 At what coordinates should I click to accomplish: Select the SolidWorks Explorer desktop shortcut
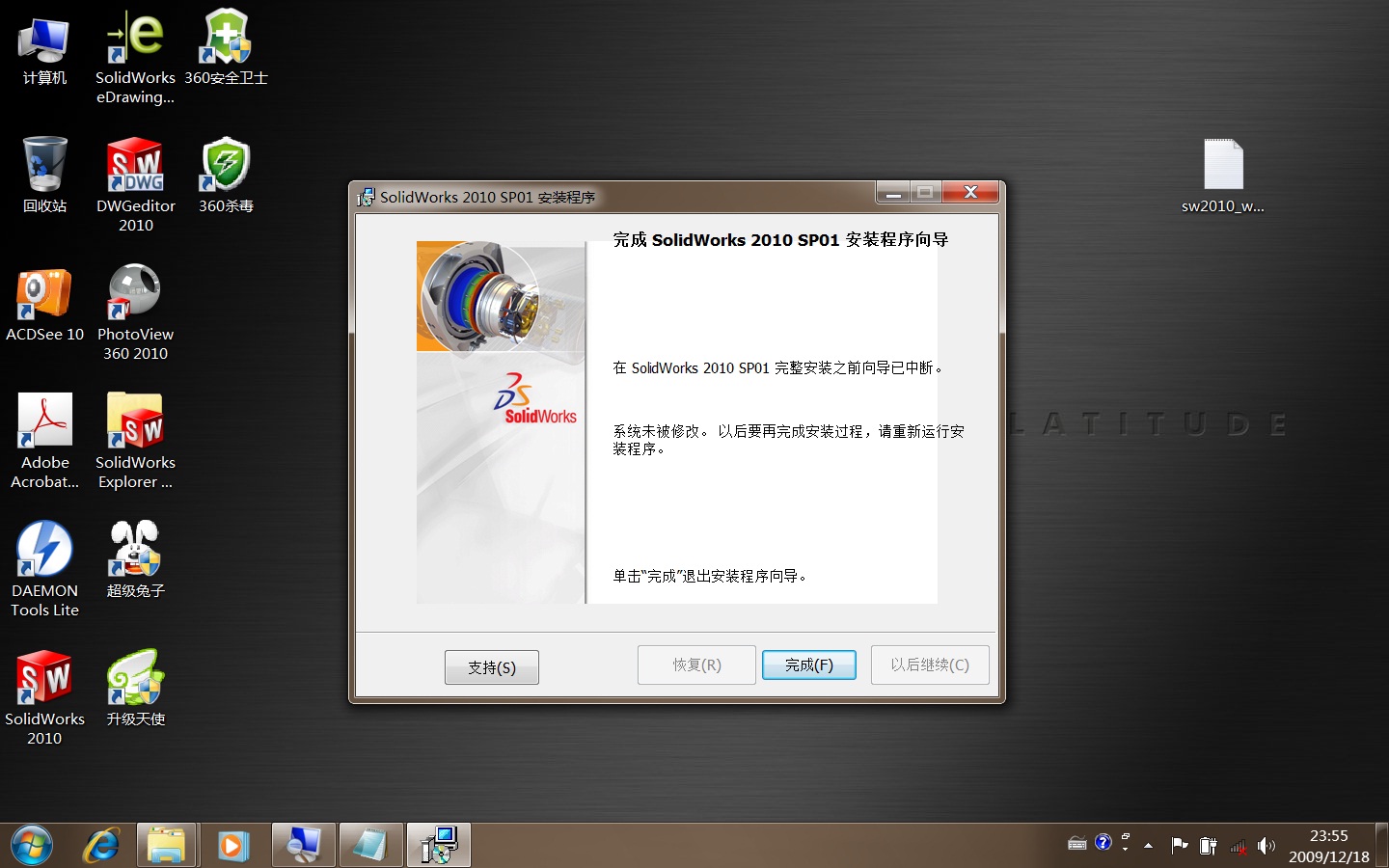135,442
